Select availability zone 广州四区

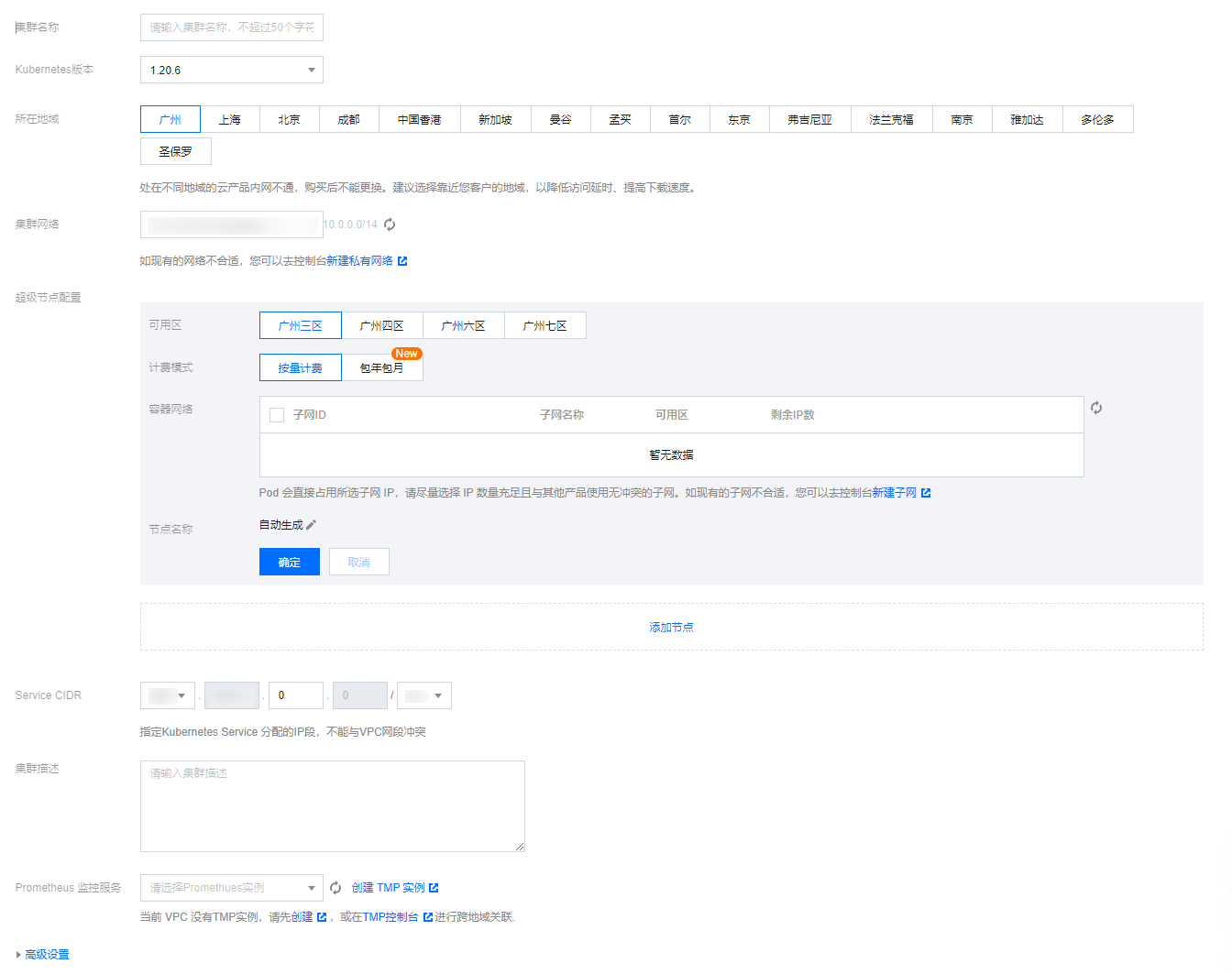[x=381, y=324]
